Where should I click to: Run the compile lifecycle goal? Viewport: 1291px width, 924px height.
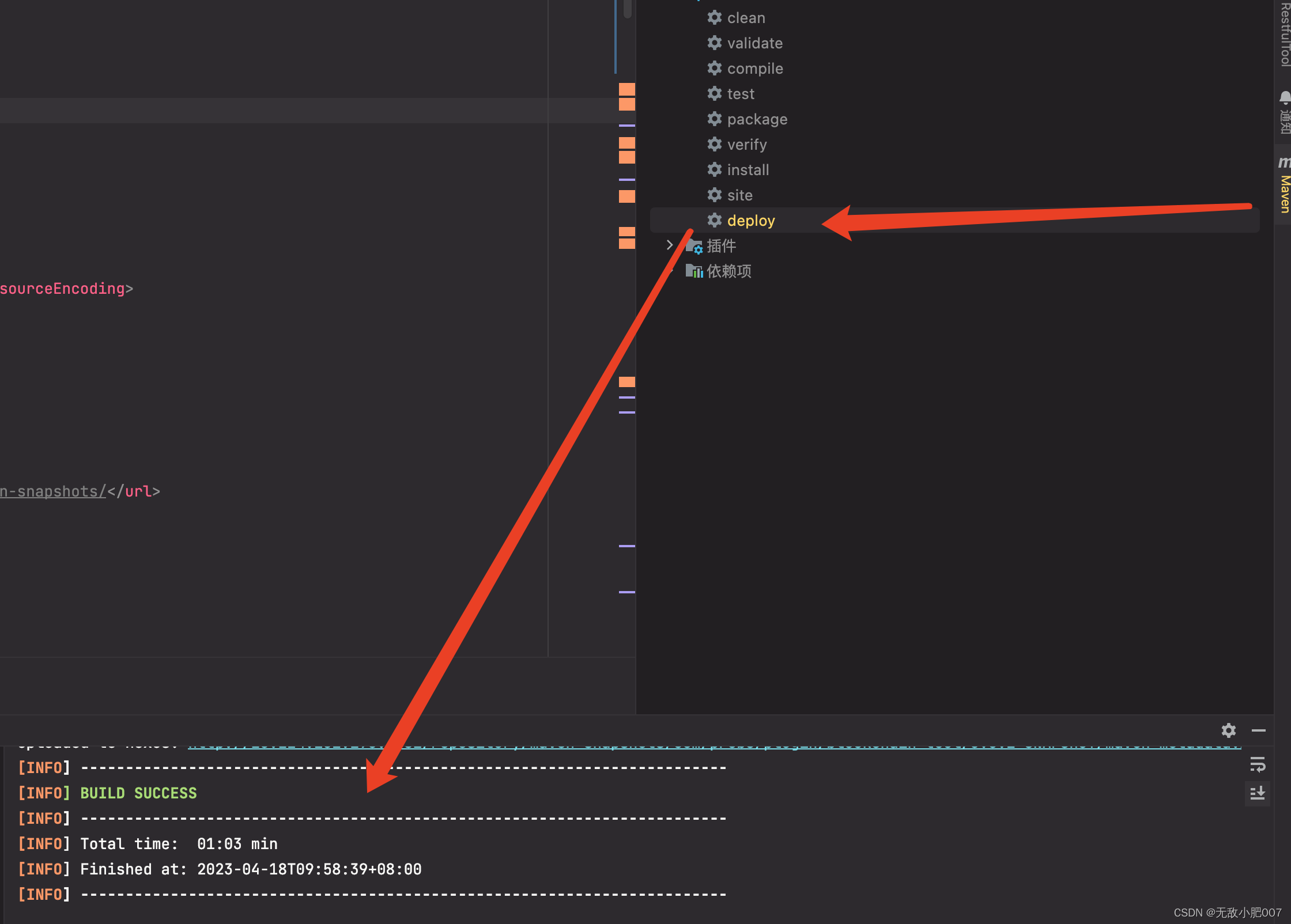[755, 69]
